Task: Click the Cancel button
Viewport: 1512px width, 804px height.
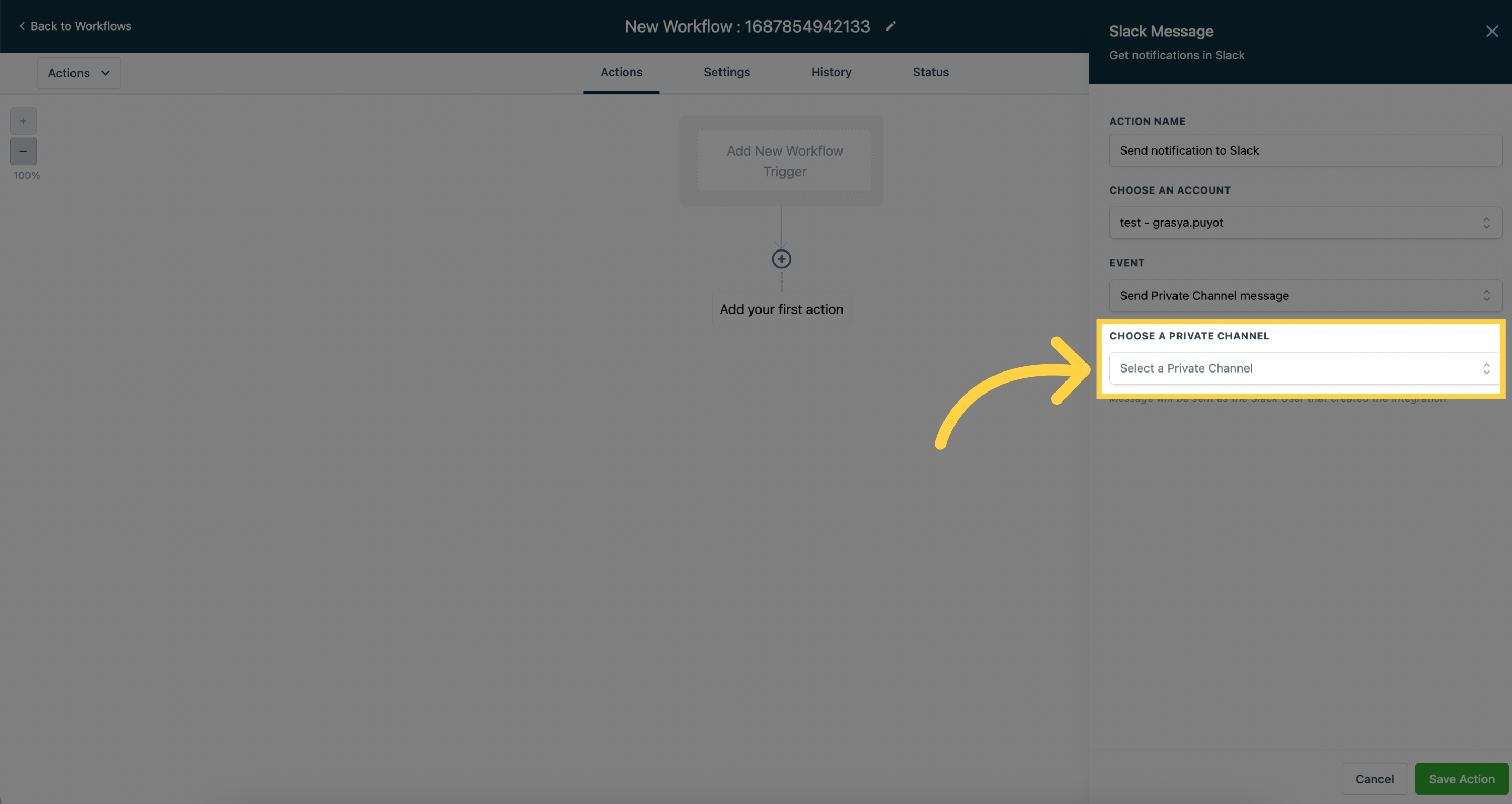Action: (x=1374, y=779)
